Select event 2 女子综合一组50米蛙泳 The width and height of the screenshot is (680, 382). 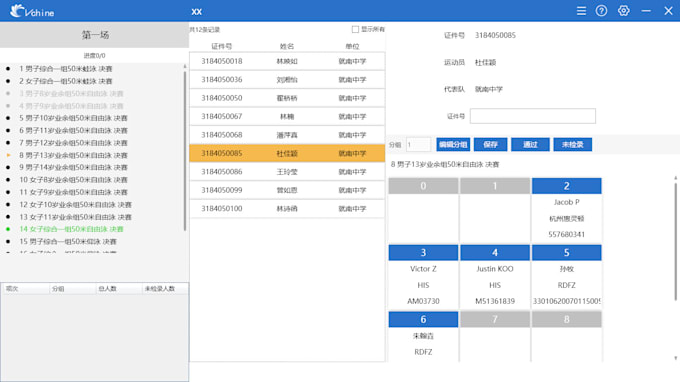[65, 81]
